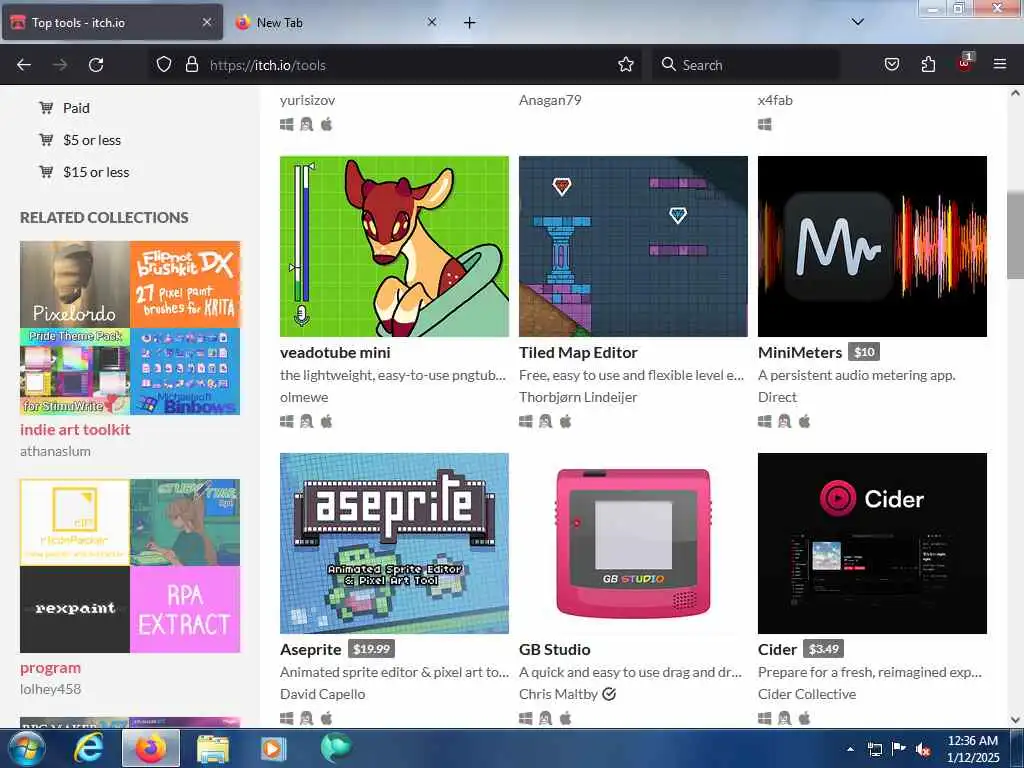Viewport: 1024px width, 768px height.
Task: Click Tiled Map Editor thumbnail image
Action: tap(633, 246)
